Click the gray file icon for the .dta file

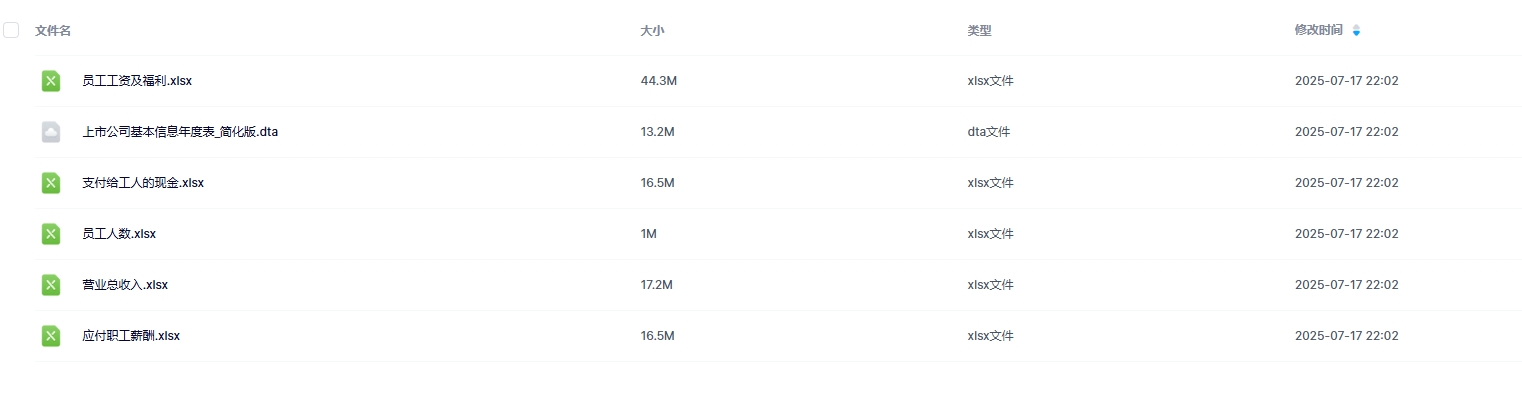coord(51,132)
